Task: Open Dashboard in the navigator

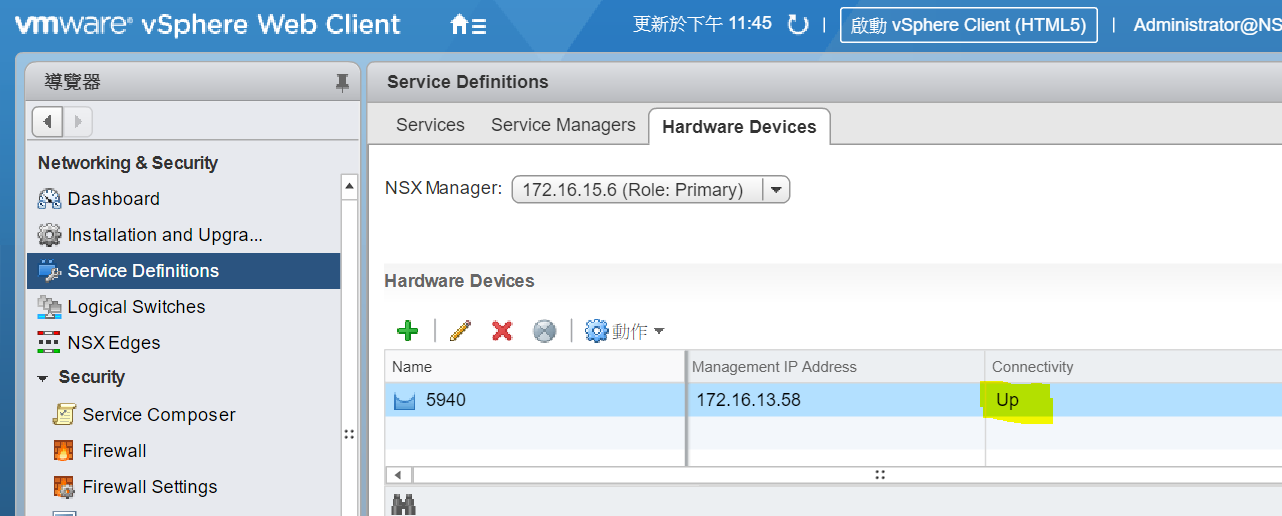Action: pyautogui.click(x=114, y=199)
